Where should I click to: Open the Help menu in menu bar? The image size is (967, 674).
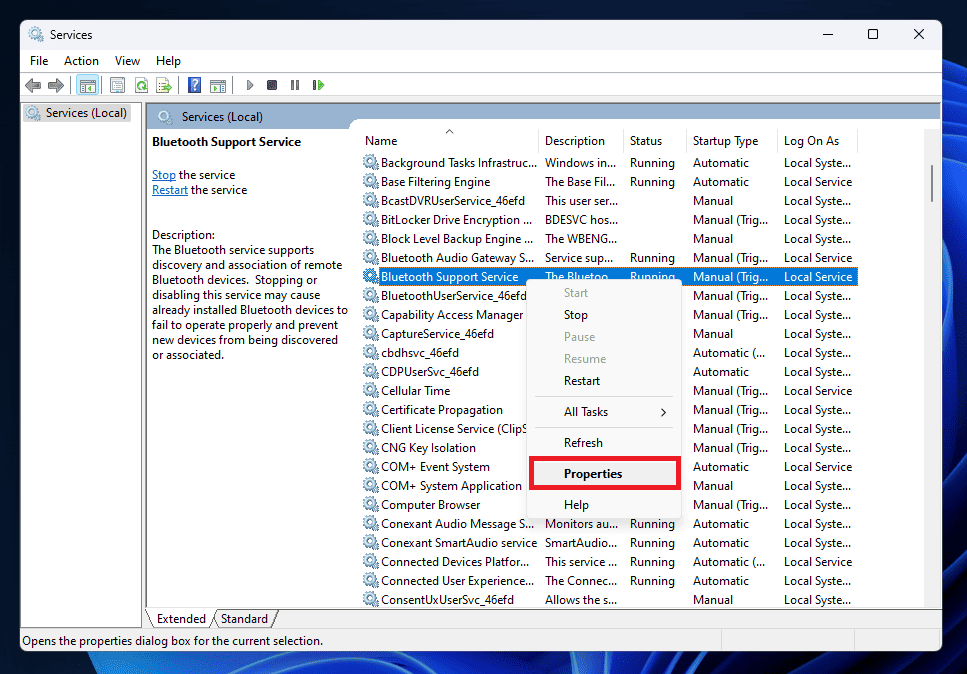tap(168, 60)
